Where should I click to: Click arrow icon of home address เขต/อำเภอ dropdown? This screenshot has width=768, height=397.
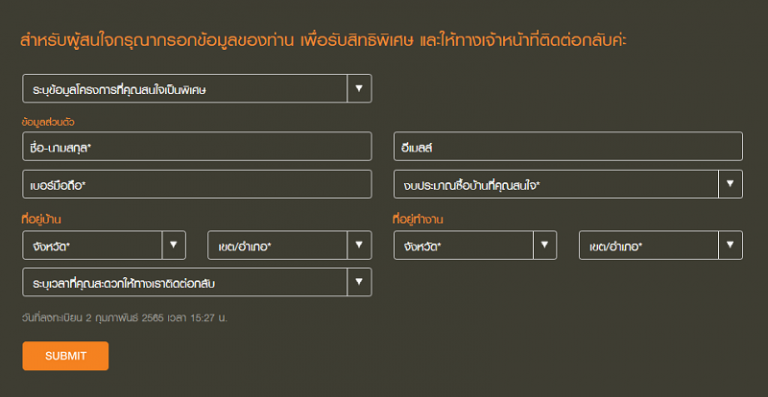point(359,245)
